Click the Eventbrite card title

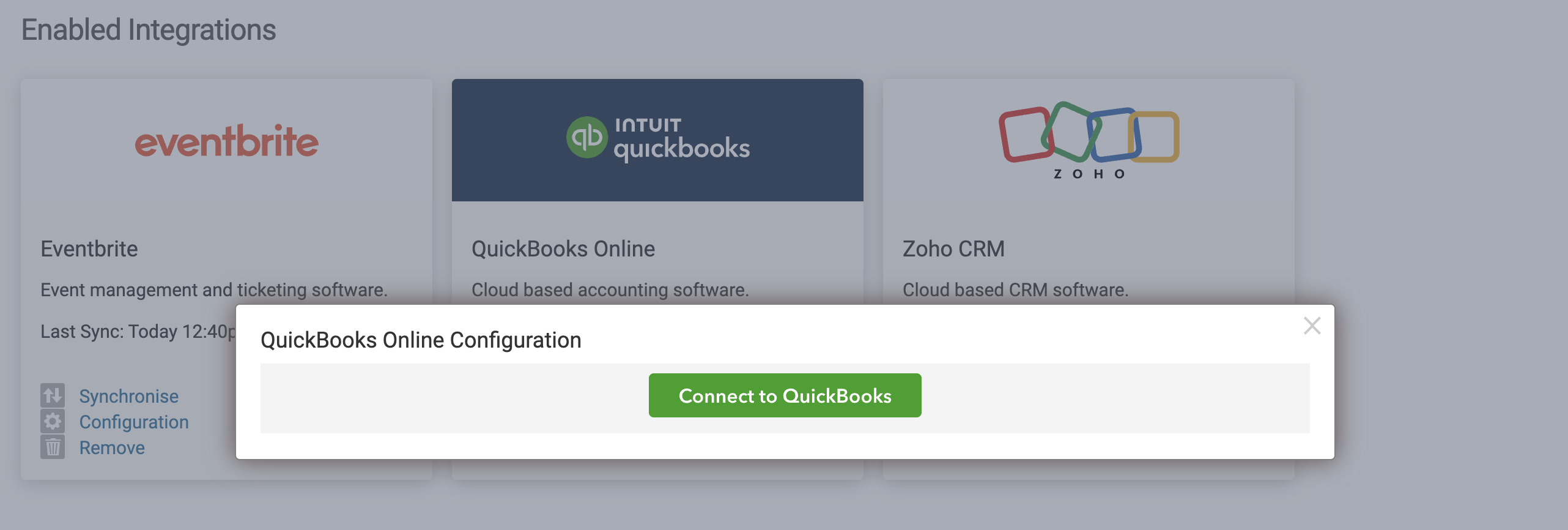89,249
